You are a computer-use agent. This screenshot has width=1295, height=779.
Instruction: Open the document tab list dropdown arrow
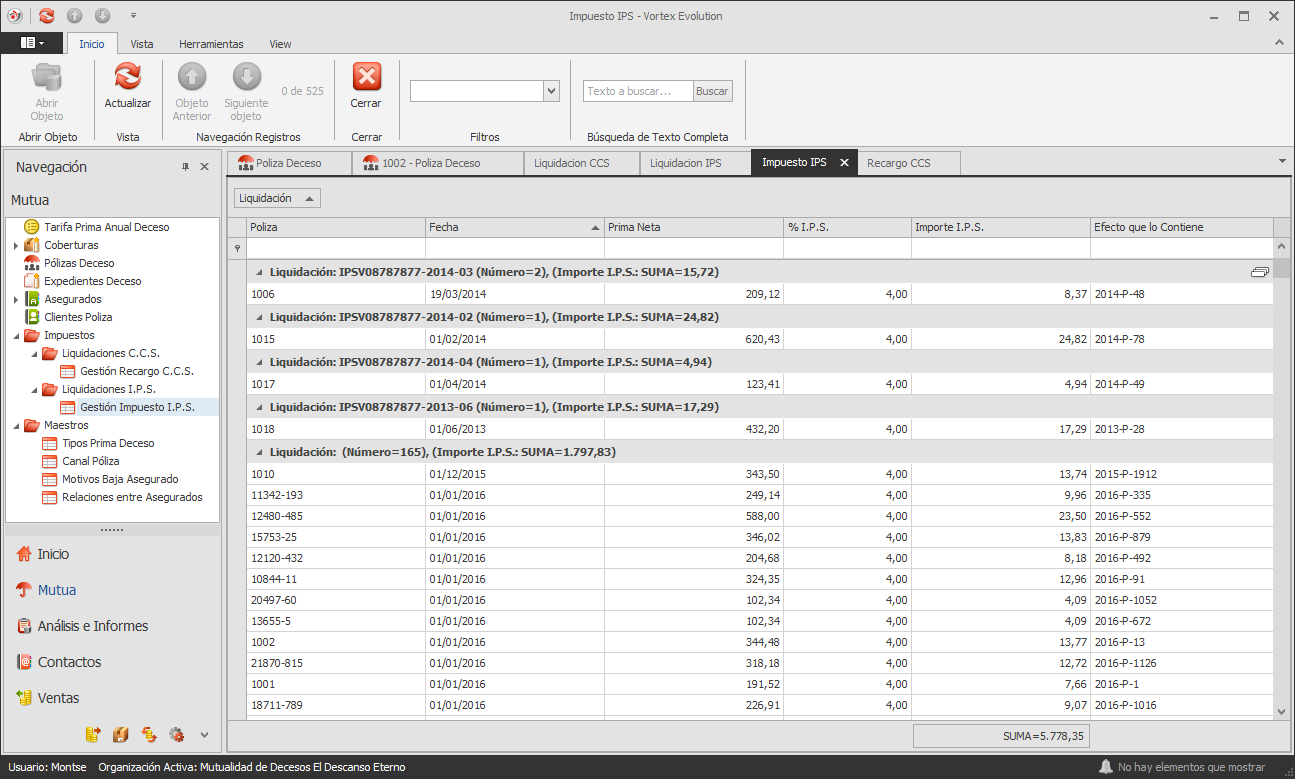click(1282, 161)
